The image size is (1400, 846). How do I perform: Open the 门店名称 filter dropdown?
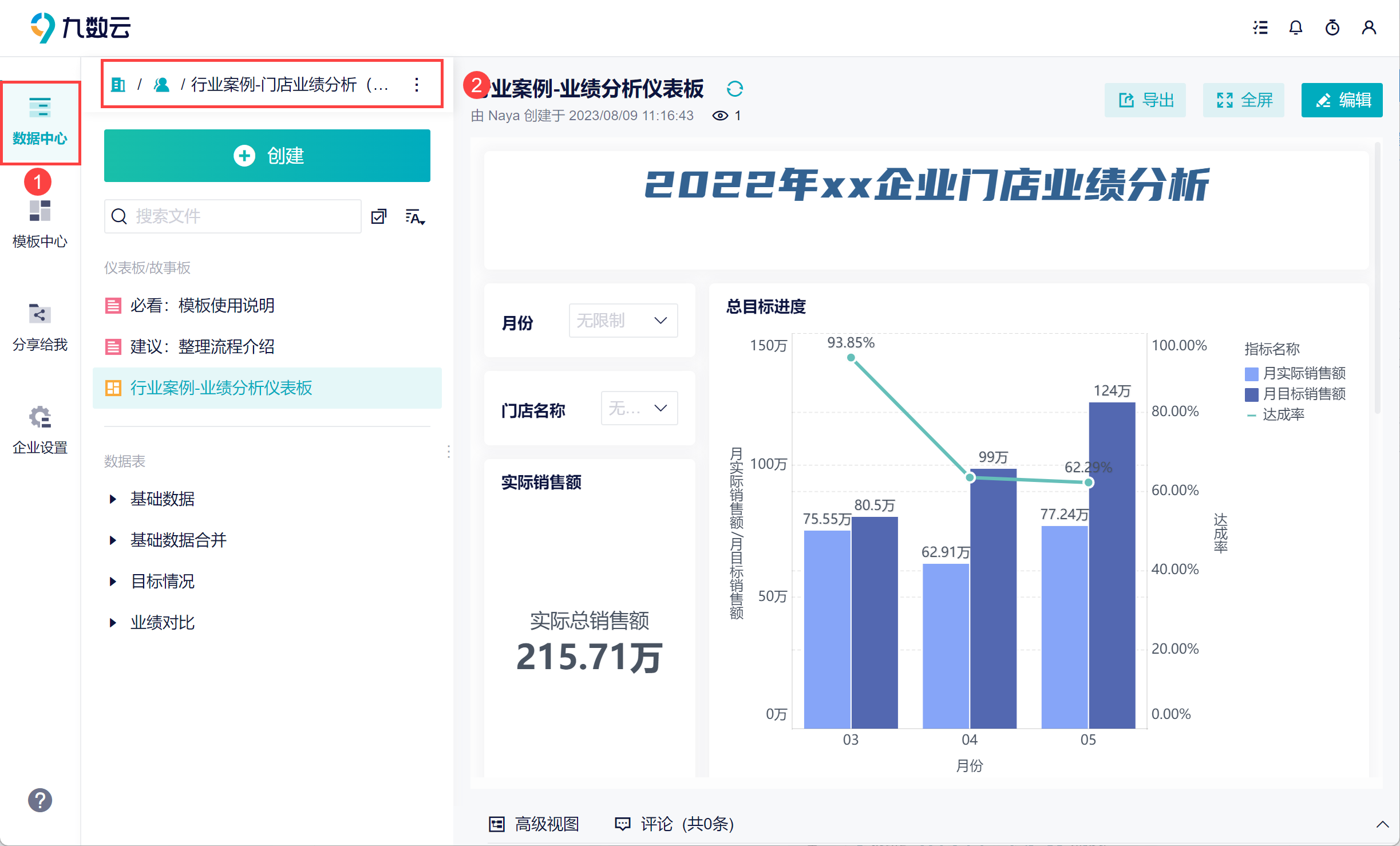click(639, 408)
